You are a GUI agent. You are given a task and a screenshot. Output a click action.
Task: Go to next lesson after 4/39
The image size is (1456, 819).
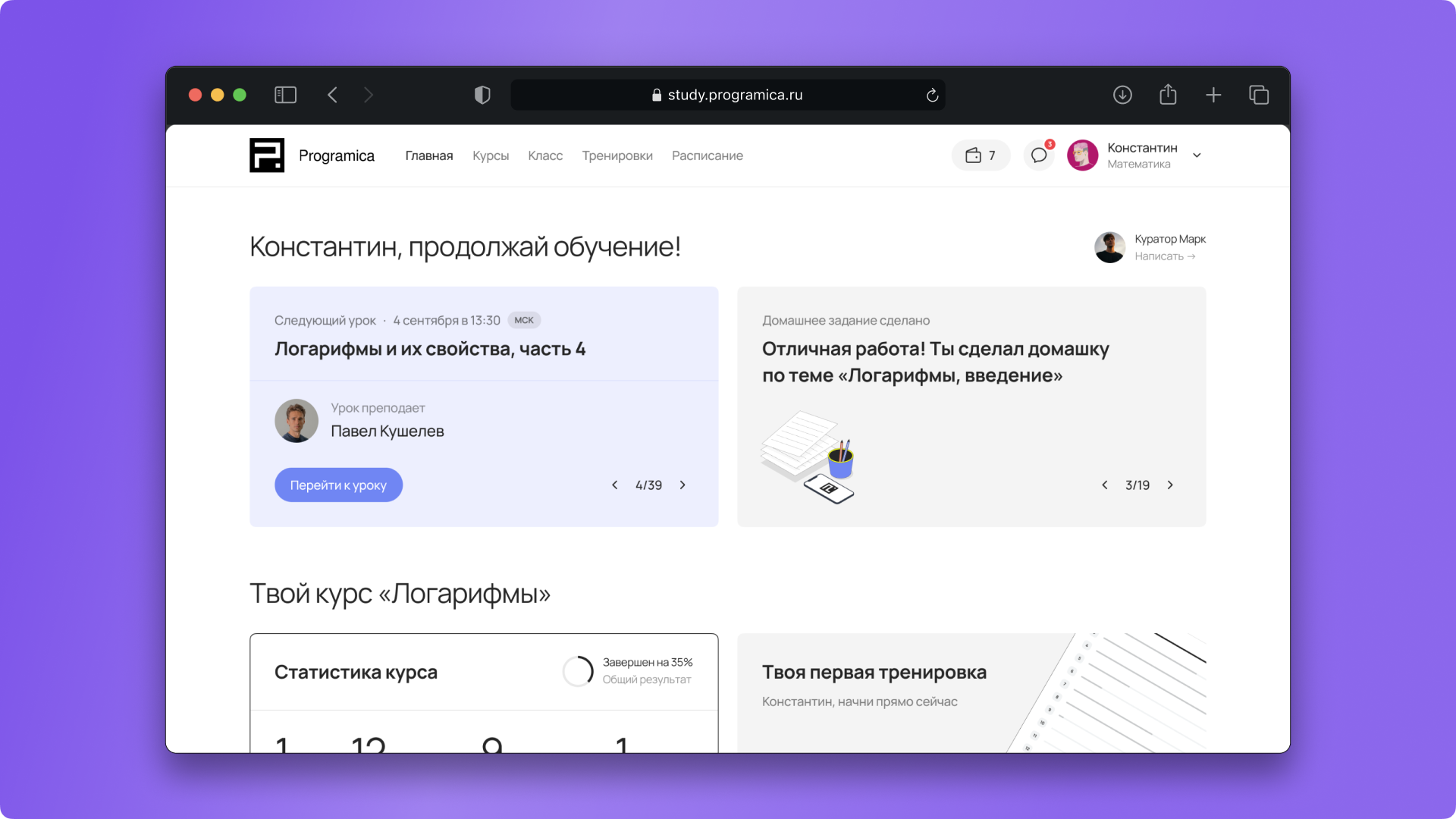pos(682,485)
